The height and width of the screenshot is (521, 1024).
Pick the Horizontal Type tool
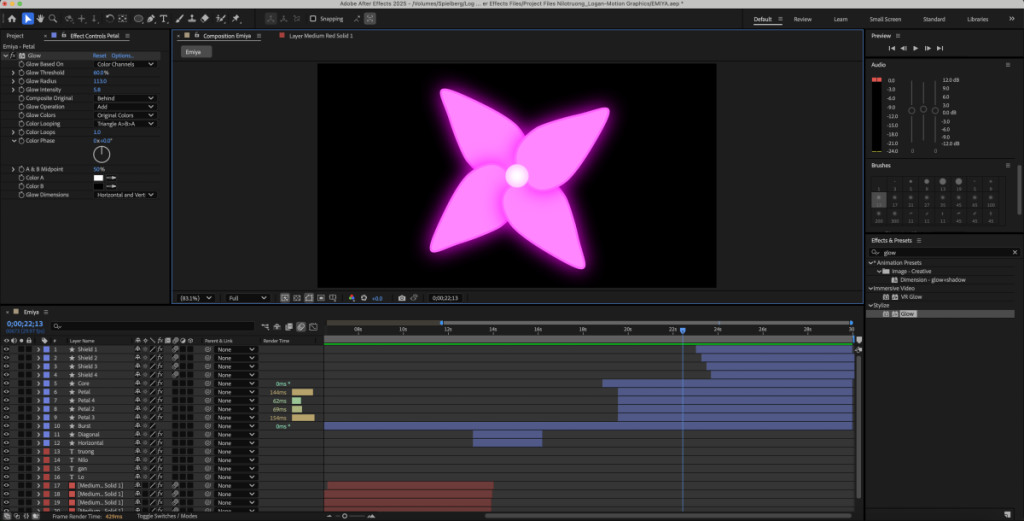165,18
